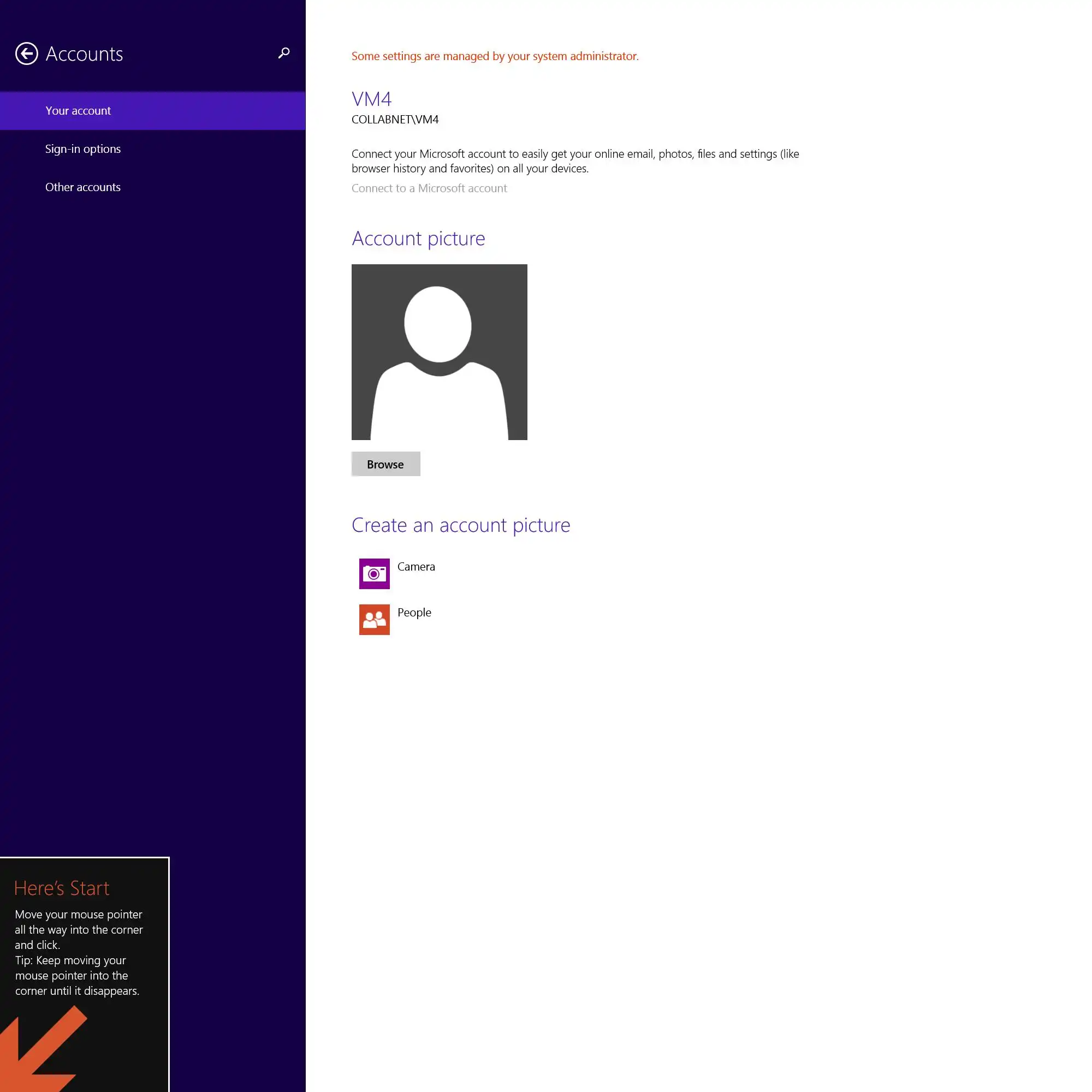
Task: Click the Accounts panel title
Action: [84, 54]
